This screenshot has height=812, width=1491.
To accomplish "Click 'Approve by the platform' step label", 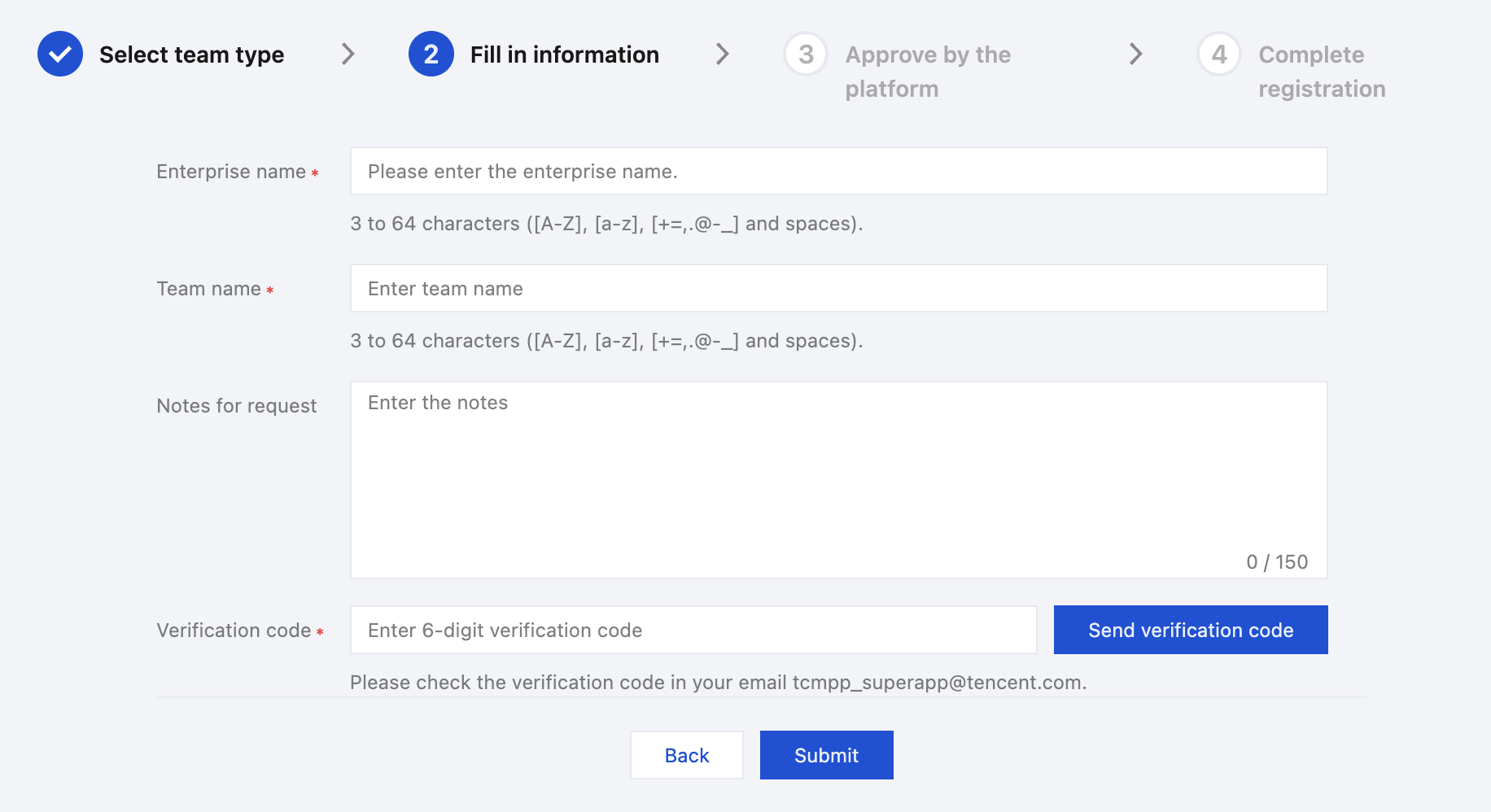I will tap(927, 72).
